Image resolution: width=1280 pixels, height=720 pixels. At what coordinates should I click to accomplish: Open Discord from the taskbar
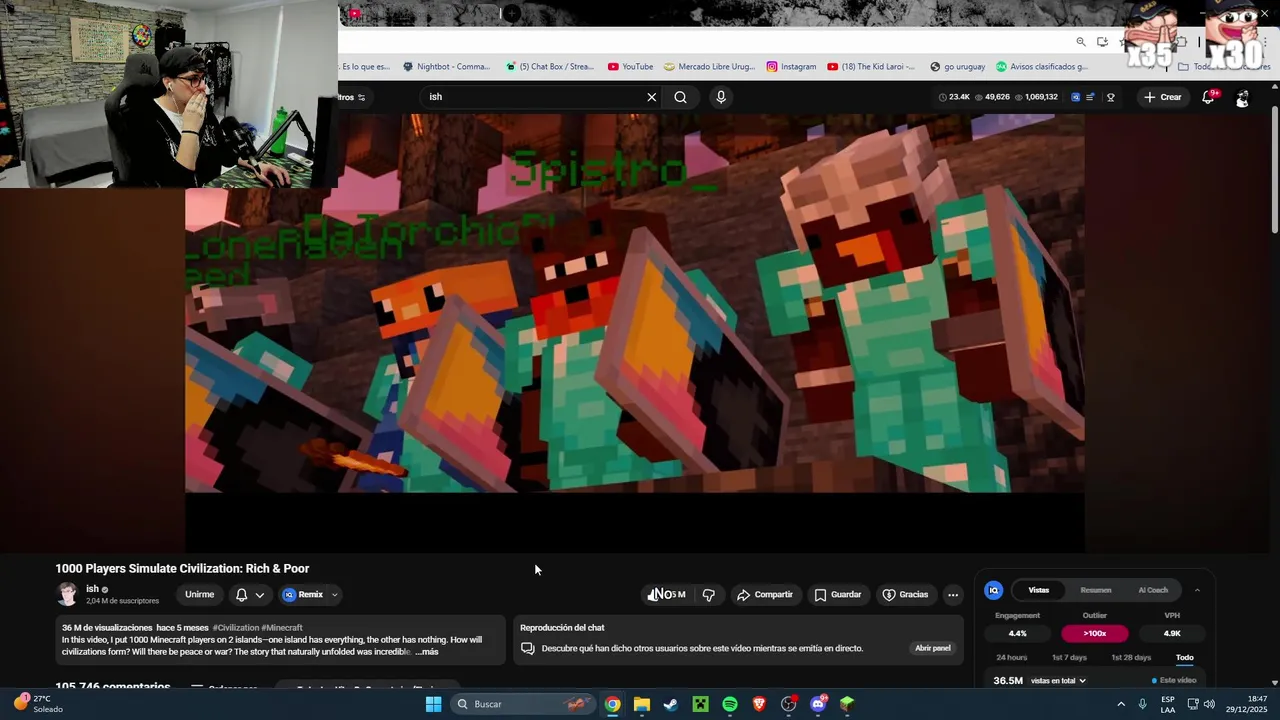818,704
